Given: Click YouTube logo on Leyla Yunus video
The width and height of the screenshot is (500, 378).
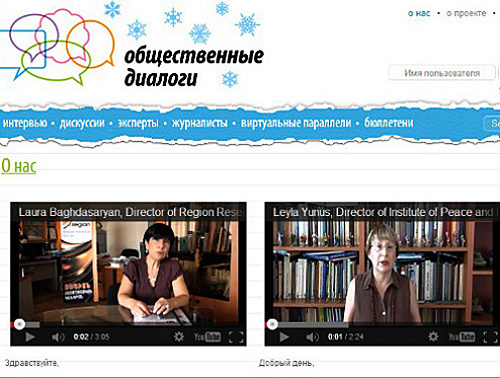Looking at the screenshot, I should click(462, 337).
